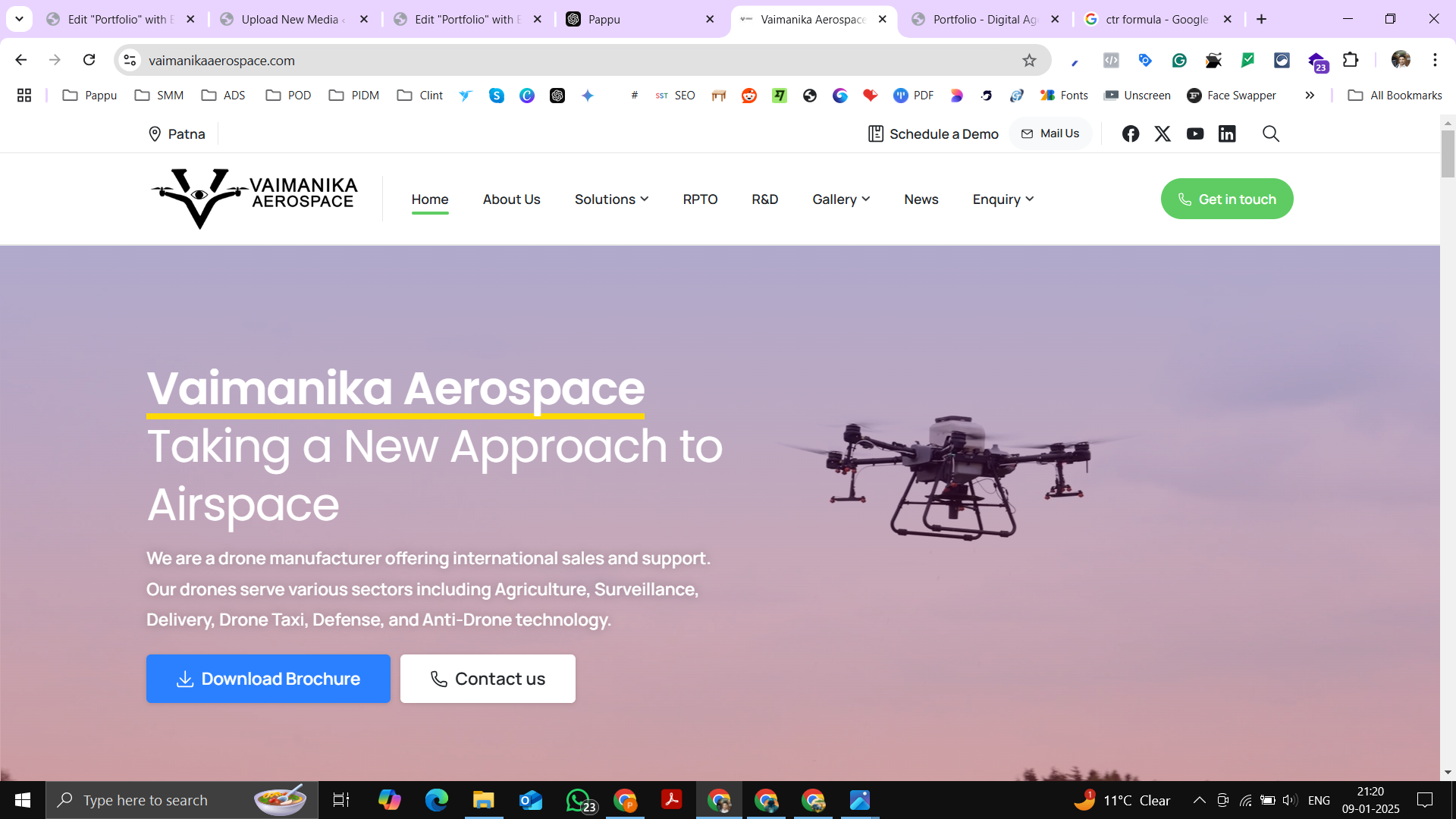The height and width of the screenshot is (819, 1456).
Task: Go back to the previous page
Action: (x=21, y=60)
